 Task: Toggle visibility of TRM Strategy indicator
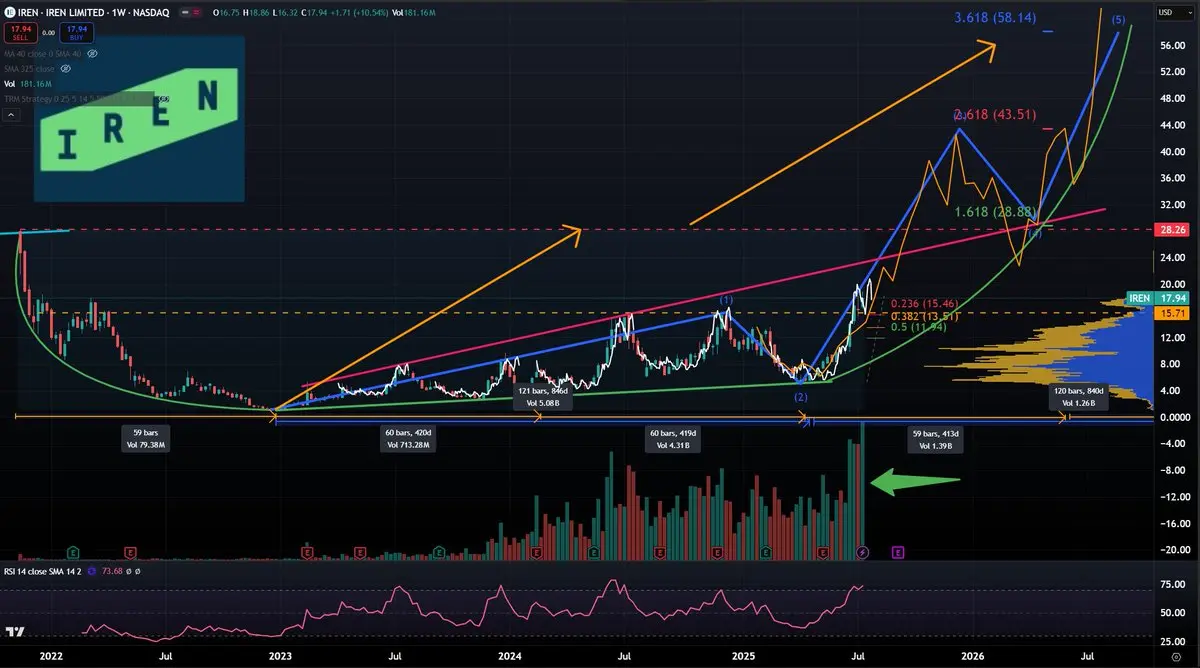point(165,99)
